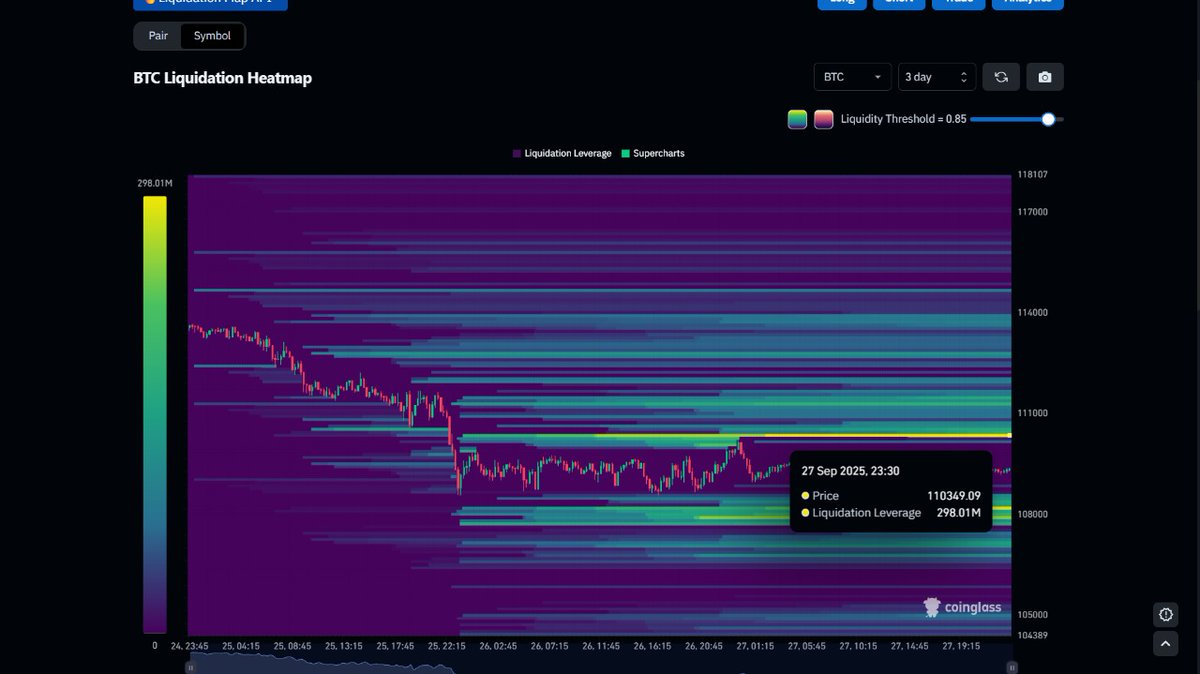This screenshot has width=1200, height=674.
Task: Switch to the Symbol tab
Action: click(212, 36)
